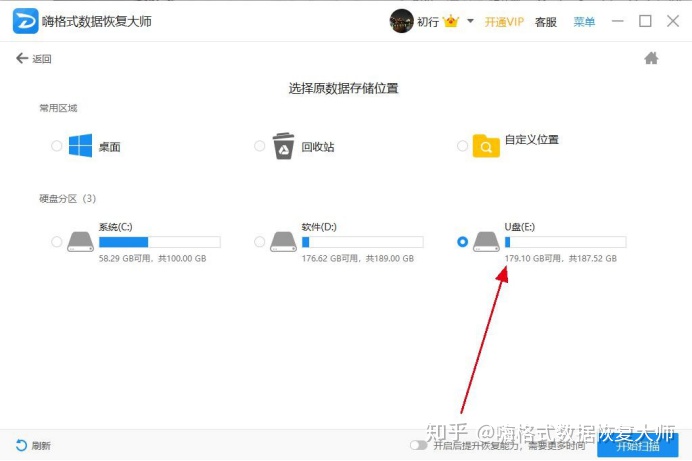Click the U盘(E:) usage bar
The width and height of the screenshot is (692, 461).
click(x=565, y=242)
